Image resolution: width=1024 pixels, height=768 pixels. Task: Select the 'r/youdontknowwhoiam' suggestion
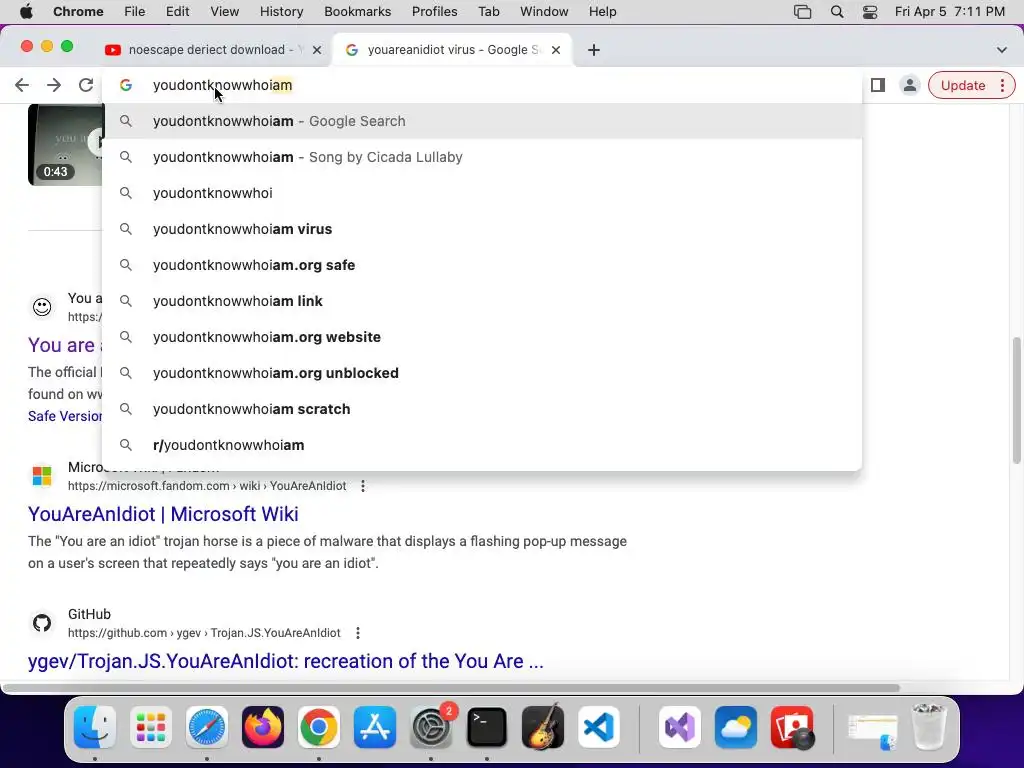coord(483,444)
